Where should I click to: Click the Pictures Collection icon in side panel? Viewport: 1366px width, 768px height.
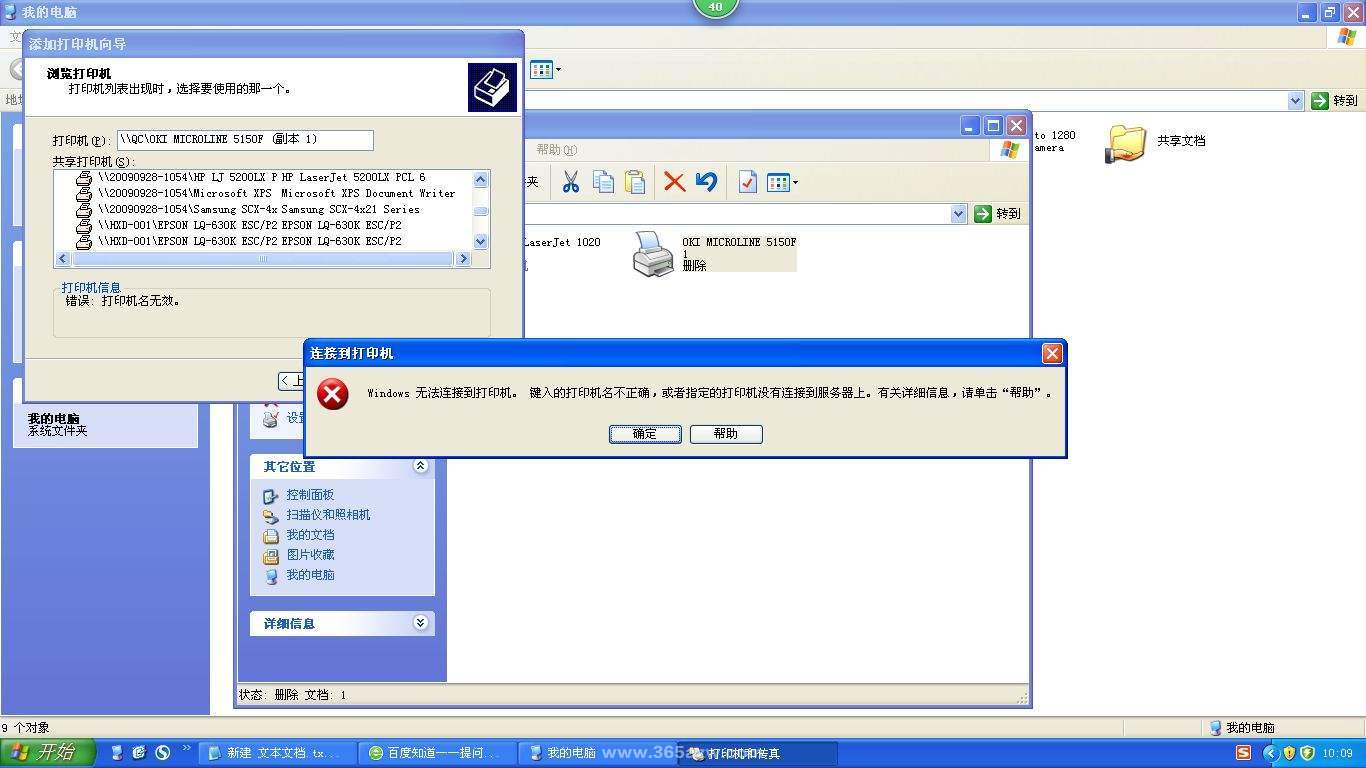tap(271, 556)
